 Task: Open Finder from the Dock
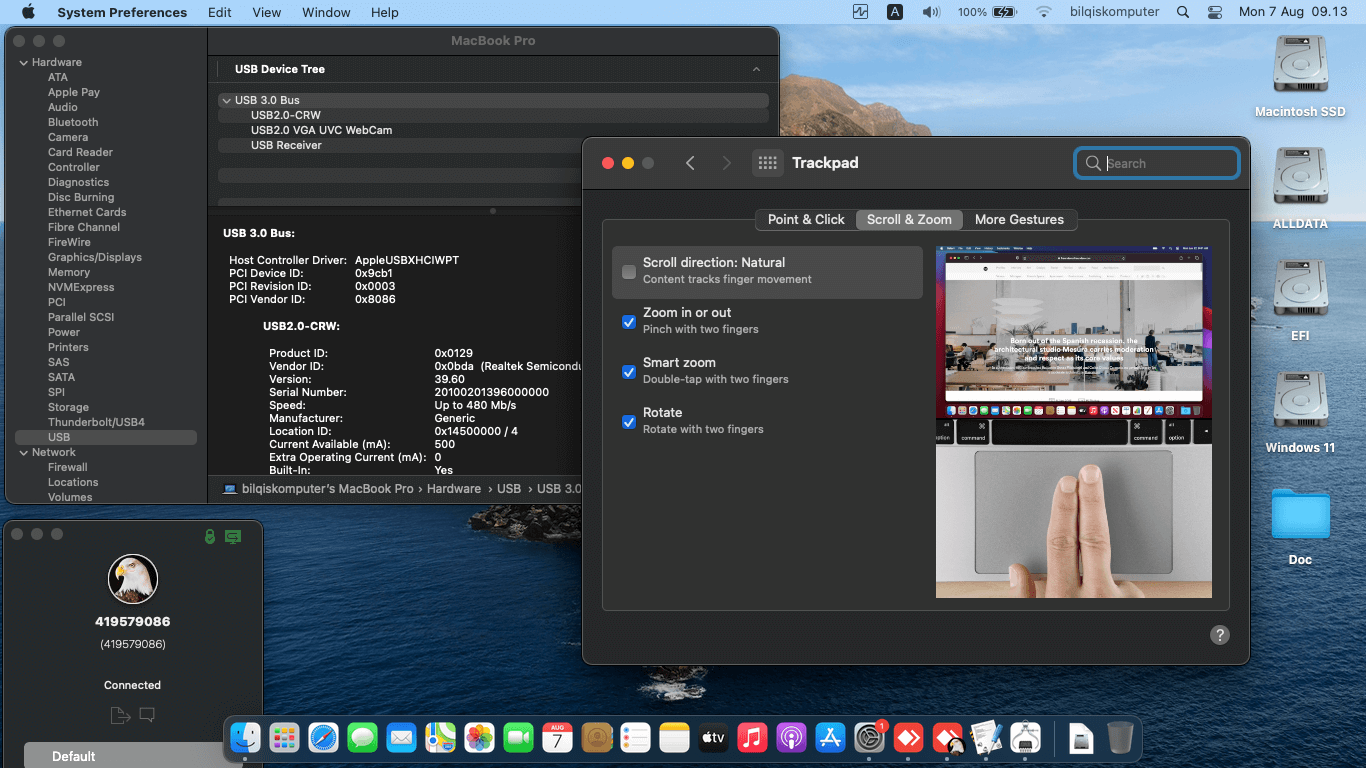coord(246,738)
